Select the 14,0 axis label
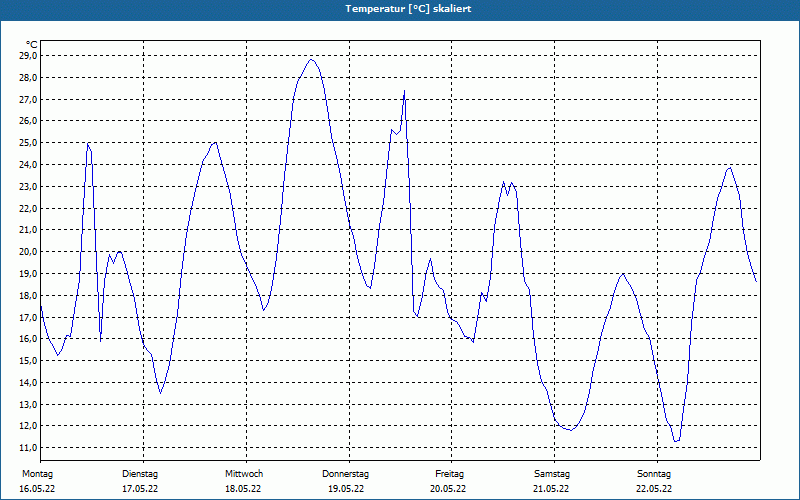Image resolution: width=800 pixels, height=500 pixels. (x=28, y=383)
